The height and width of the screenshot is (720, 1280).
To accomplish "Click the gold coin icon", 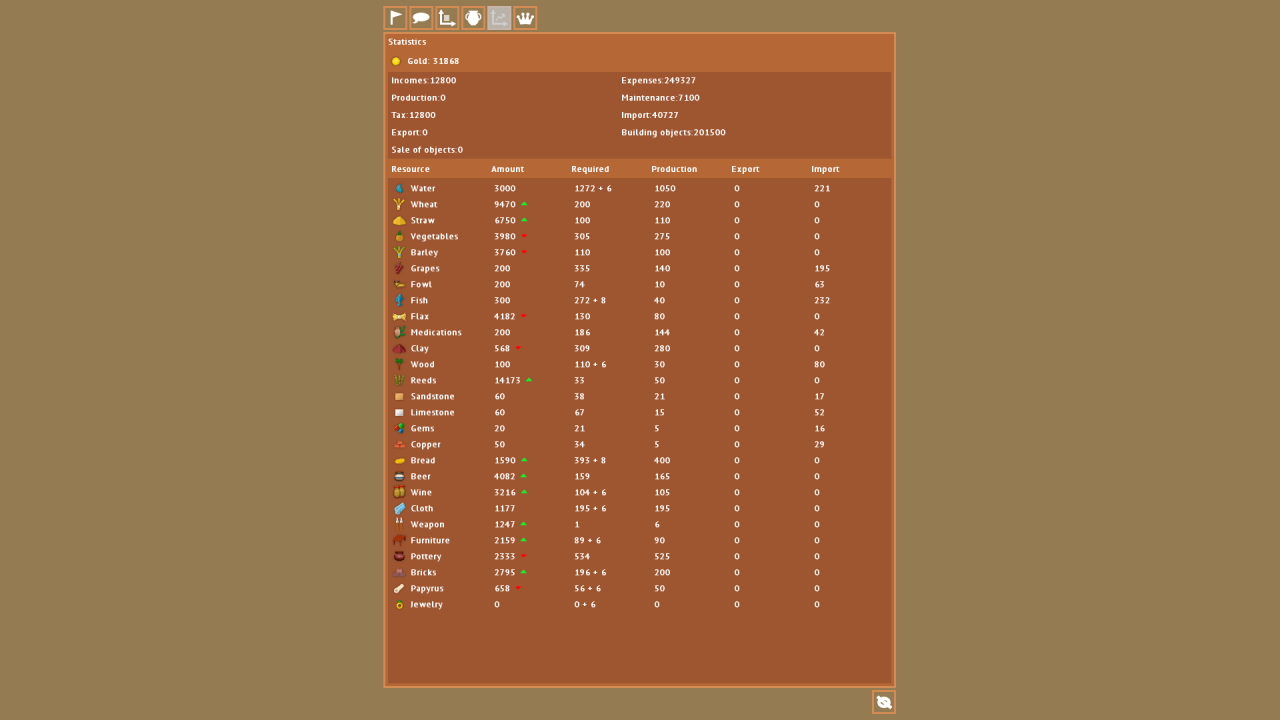I will coord(396,61).
